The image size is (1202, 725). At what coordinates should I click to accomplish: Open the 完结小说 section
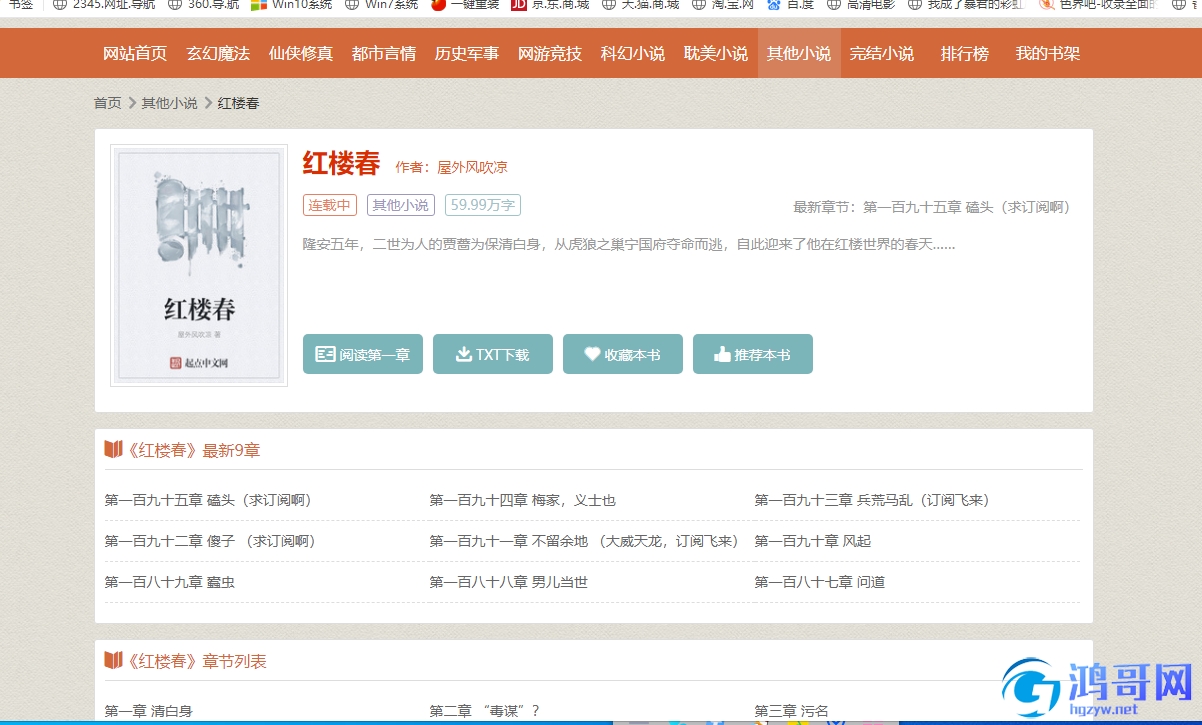[x=882, y=53]
